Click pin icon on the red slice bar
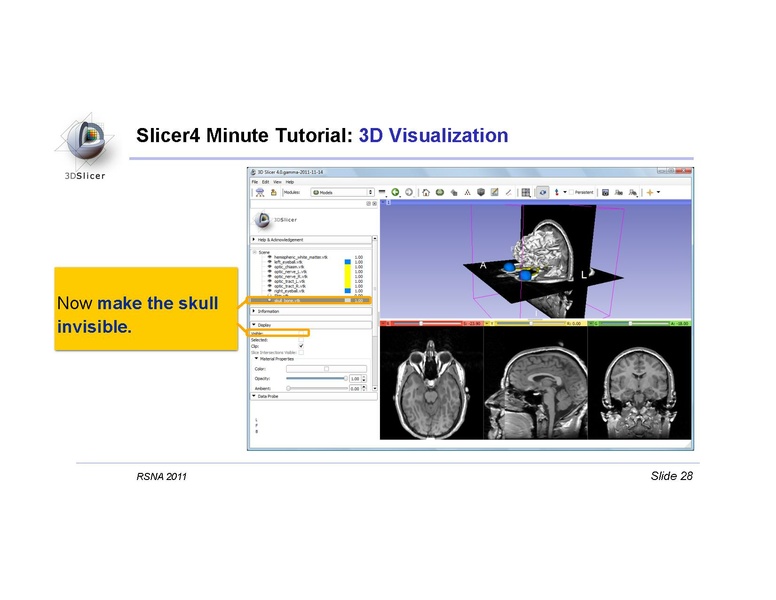776x600 pixels. point(383,323)
